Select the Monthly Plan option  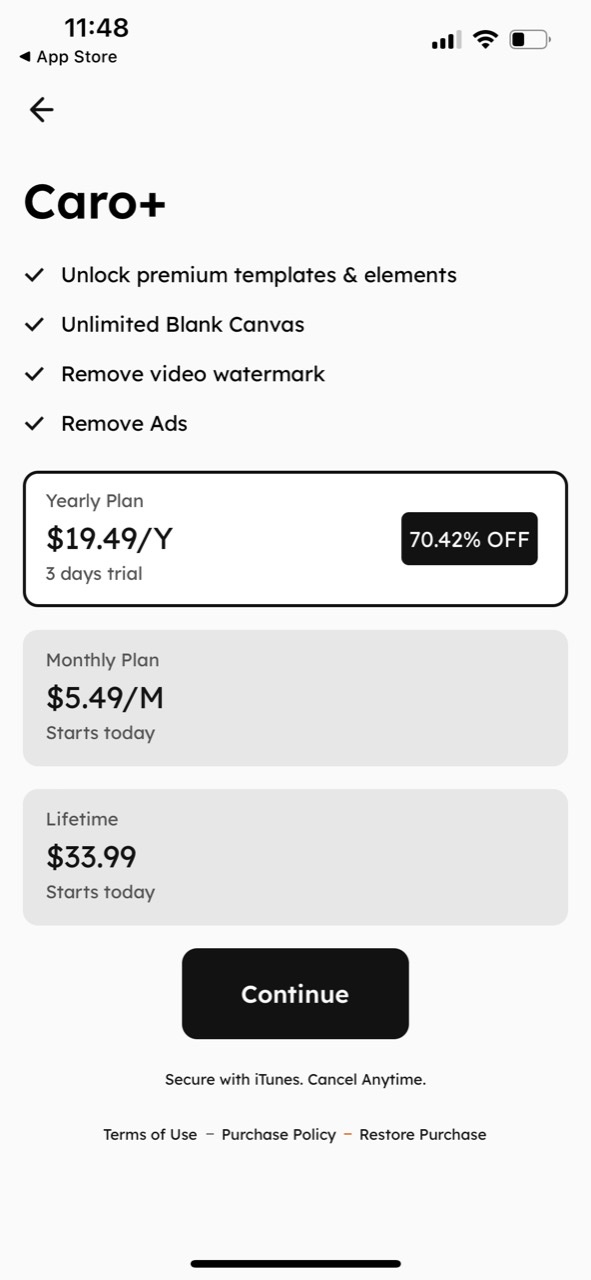point(295,698)
